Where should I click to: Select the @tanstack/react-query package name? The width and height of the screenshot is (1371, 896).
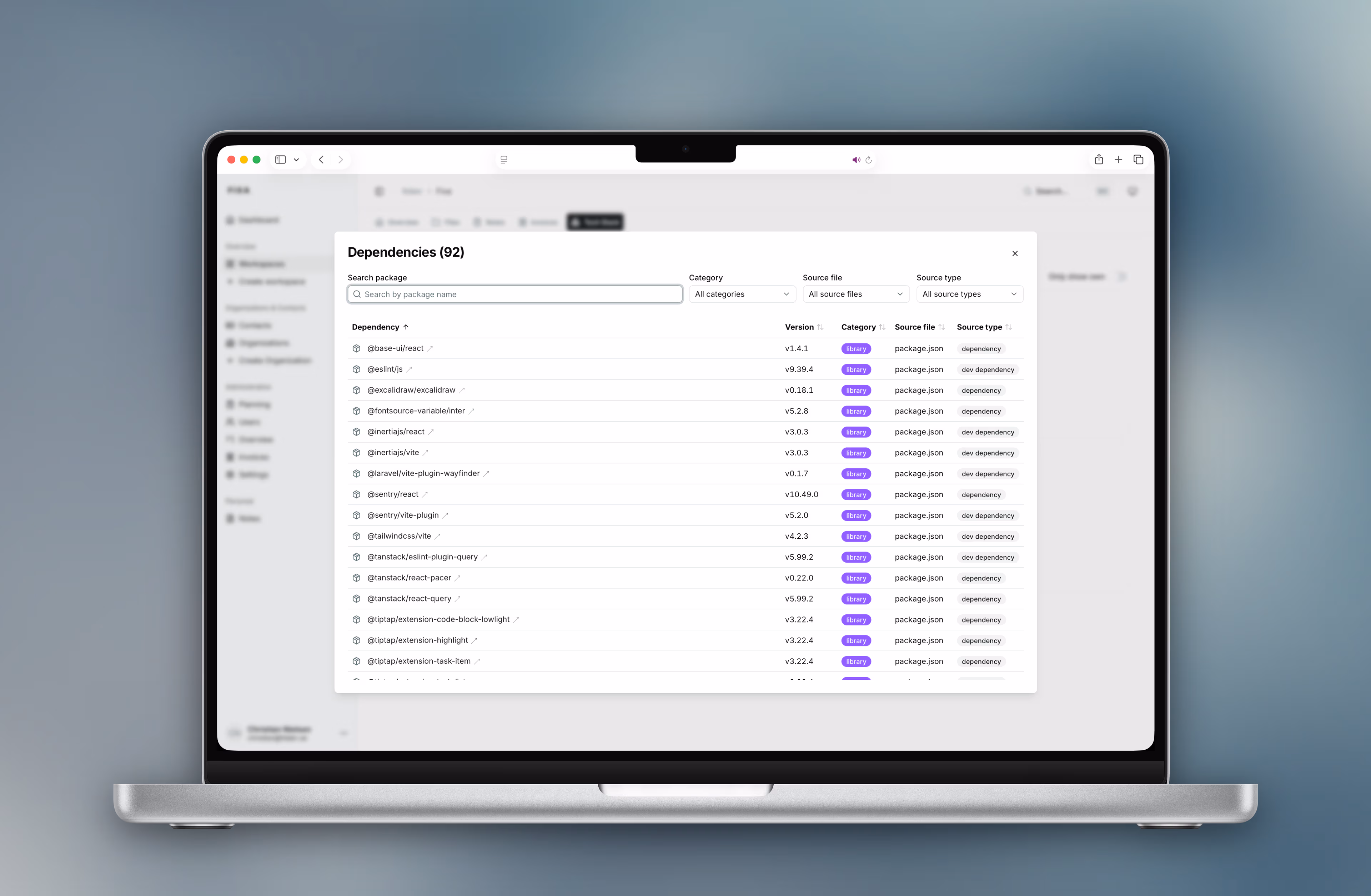click(410, 598)
